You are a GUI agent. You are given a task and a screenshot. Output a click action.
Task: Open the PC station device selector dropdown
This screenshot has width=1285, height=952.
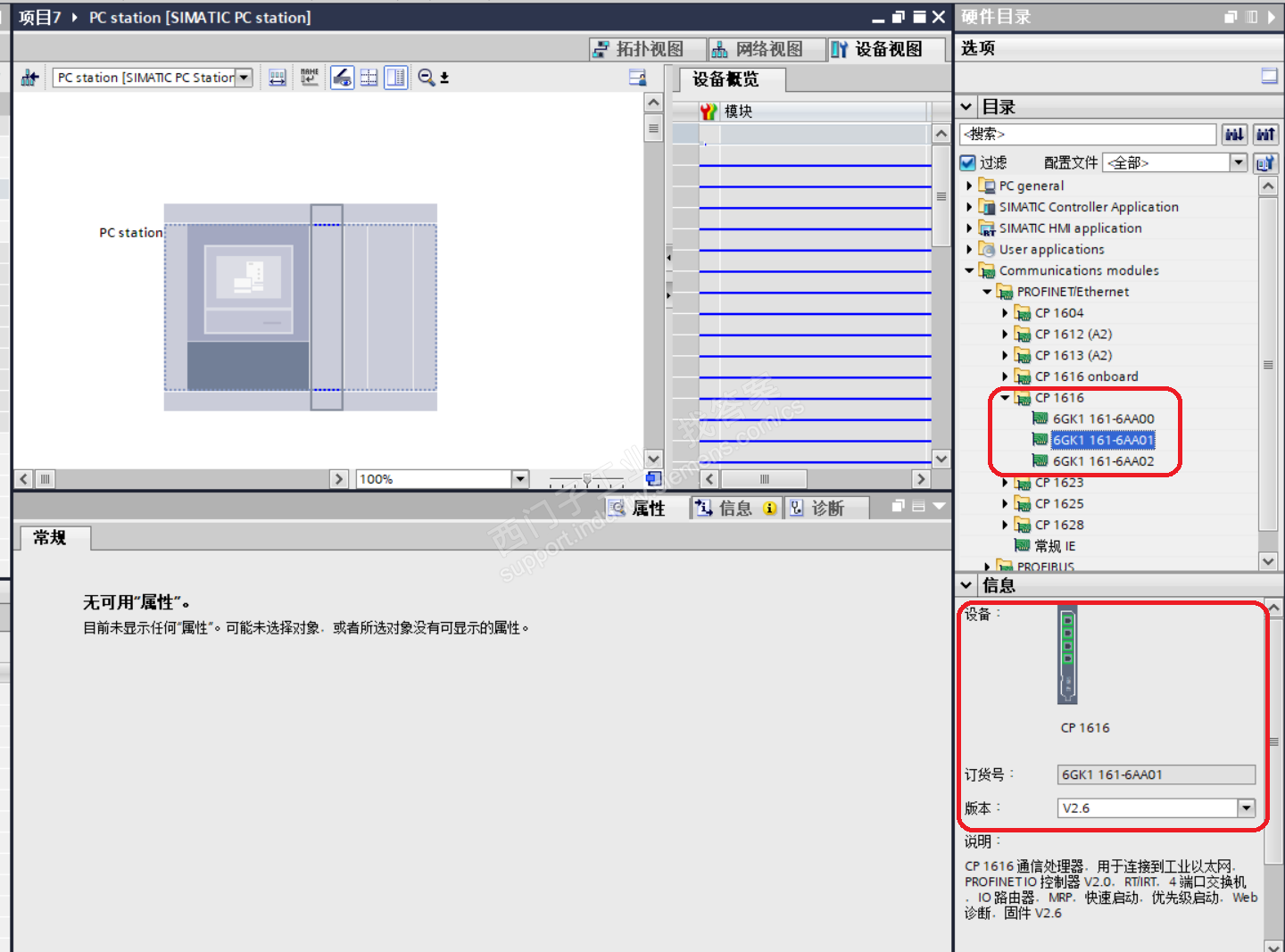(x=244, y=78)
